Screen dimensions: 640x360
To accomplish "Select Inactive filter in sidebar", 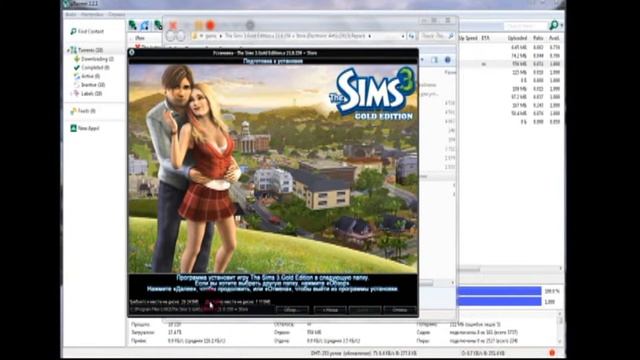I will click(89, 85).
